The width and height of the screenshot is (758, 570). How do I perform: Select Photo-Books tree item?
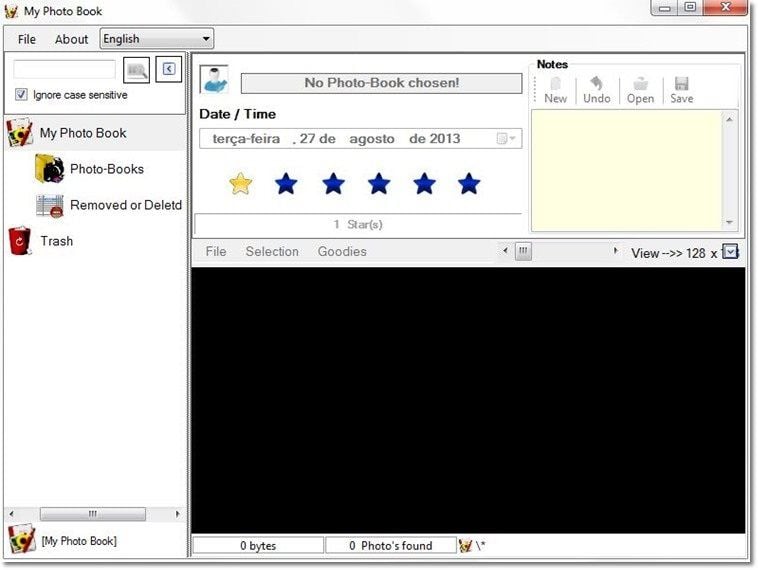pyautogui.click(x=107, y=169)
